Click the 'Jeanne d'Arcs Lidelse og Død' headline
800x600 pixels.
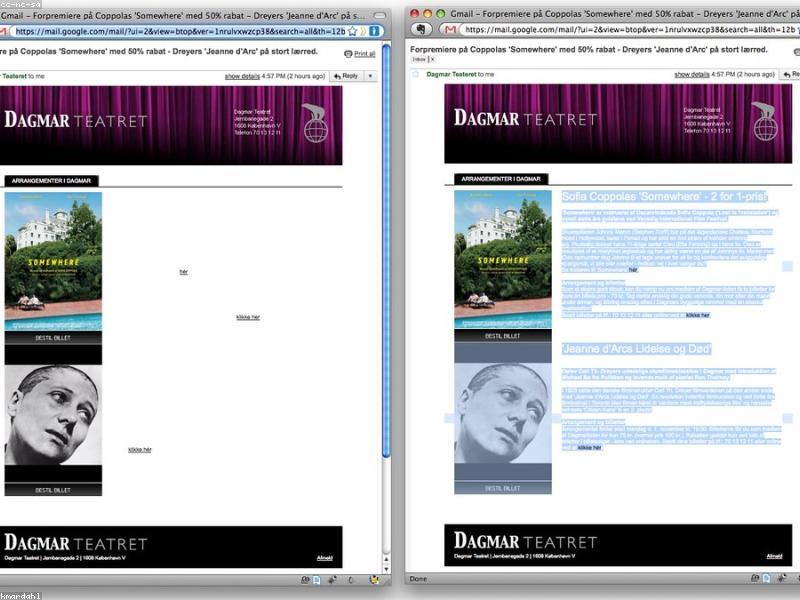click(x=636, y=349)
